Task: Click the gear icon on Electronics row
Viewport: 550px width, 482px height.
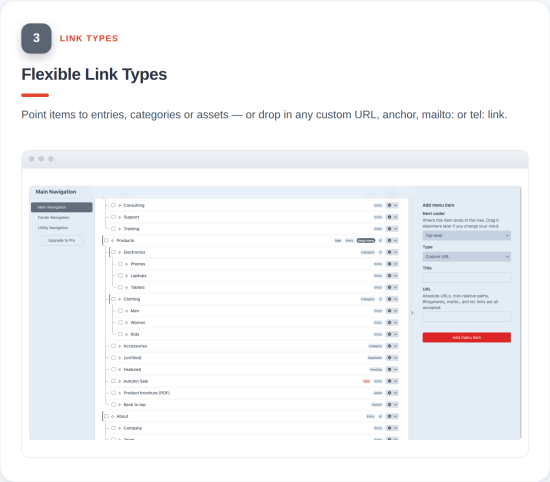Action: 389,252
